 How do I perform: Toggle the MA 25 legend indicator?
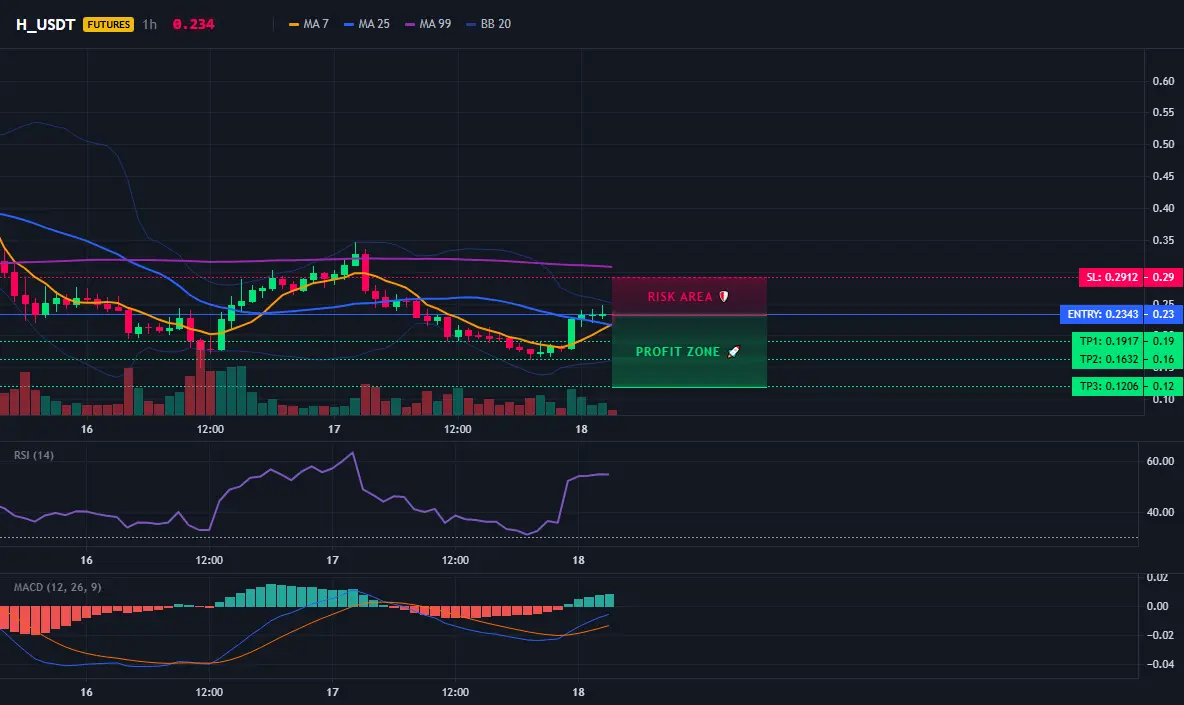367,24
